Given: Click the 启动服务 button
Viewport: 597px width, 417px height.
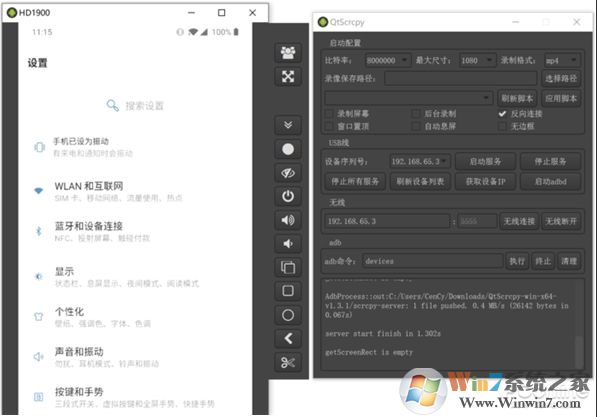Looking at the screenshot, I should tap(485, 161).
